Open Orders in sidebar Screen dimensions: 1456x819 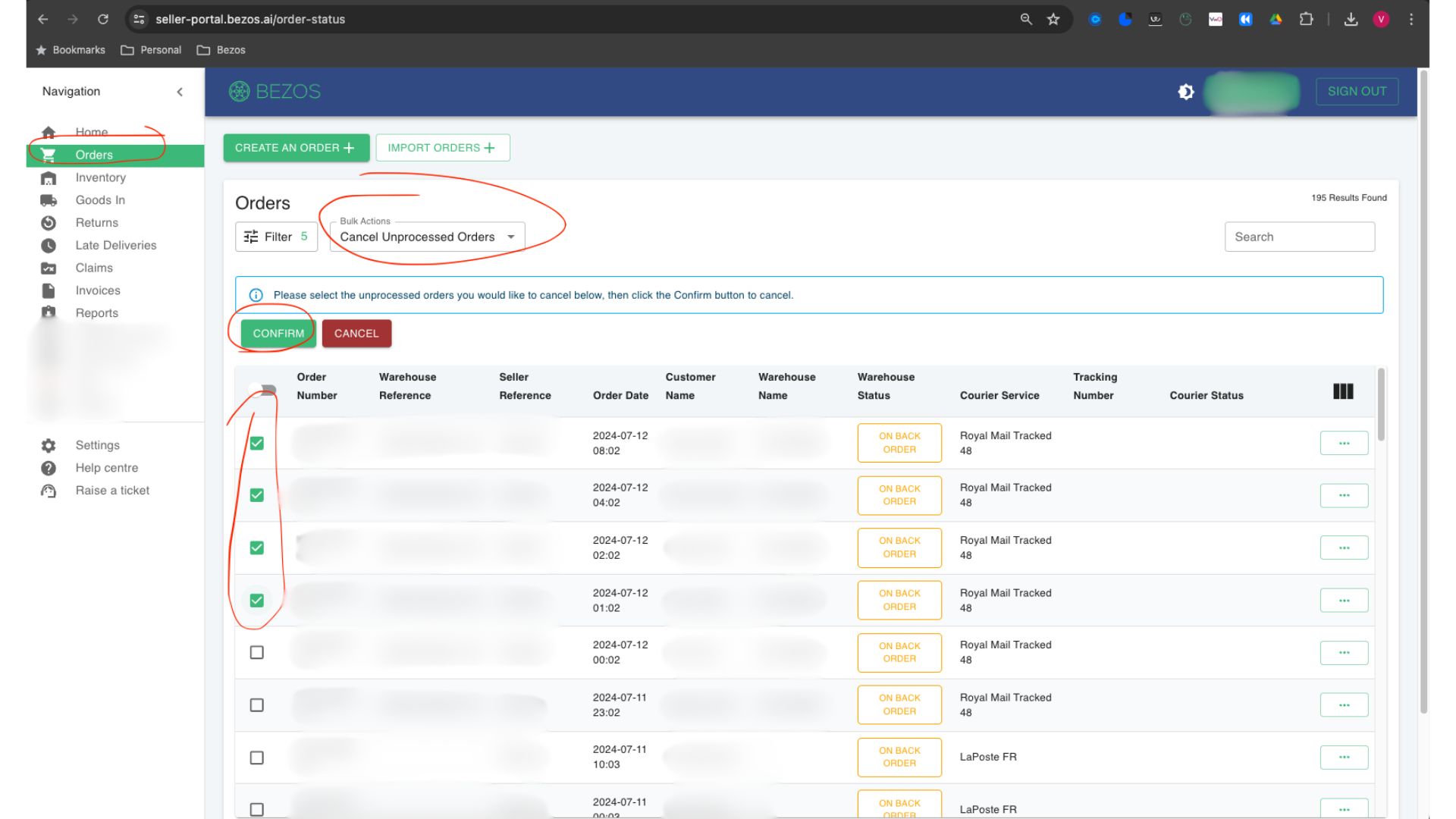pos(115,155)
